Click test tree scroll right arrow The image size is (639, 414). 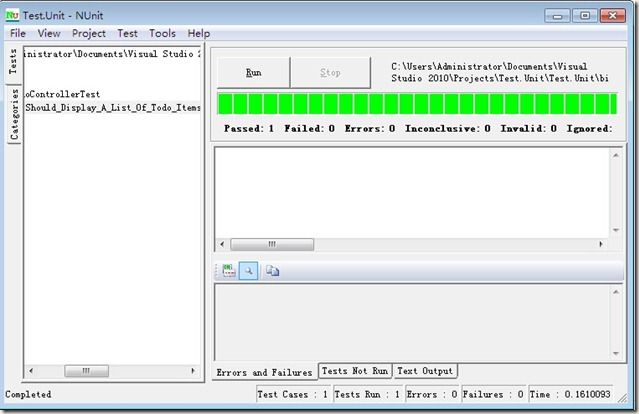click(x=193, y=371)
